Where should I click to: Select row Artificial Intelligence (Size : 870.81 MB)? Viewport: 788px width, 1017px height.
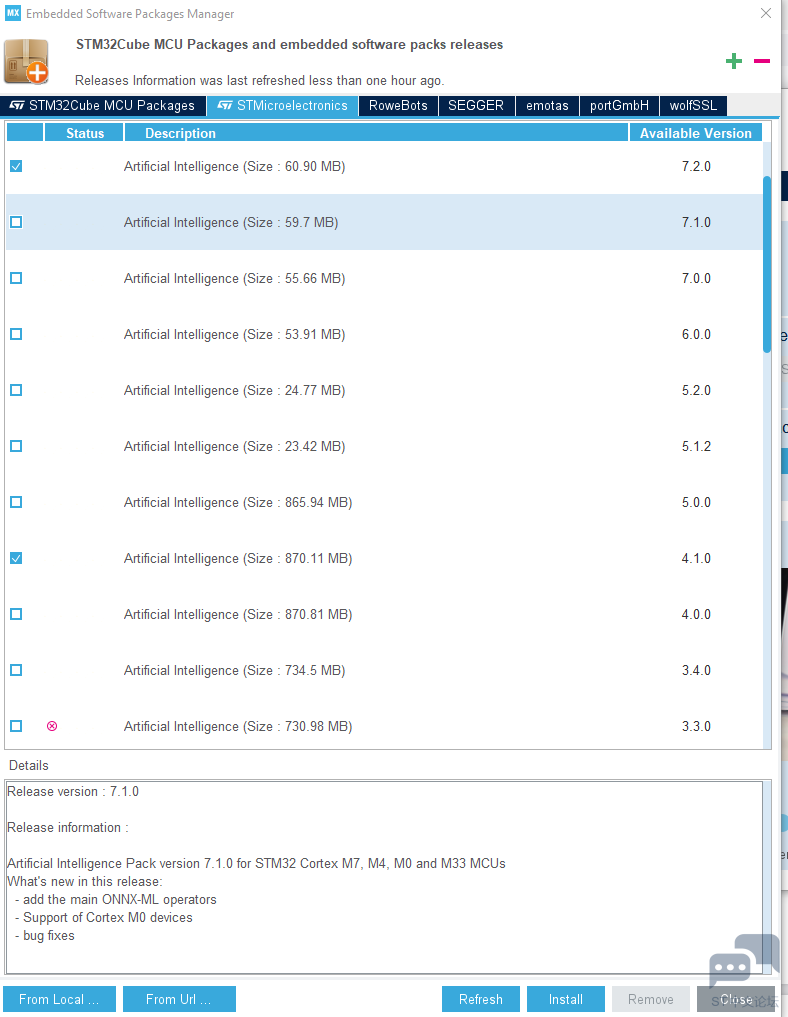[384, 614]
